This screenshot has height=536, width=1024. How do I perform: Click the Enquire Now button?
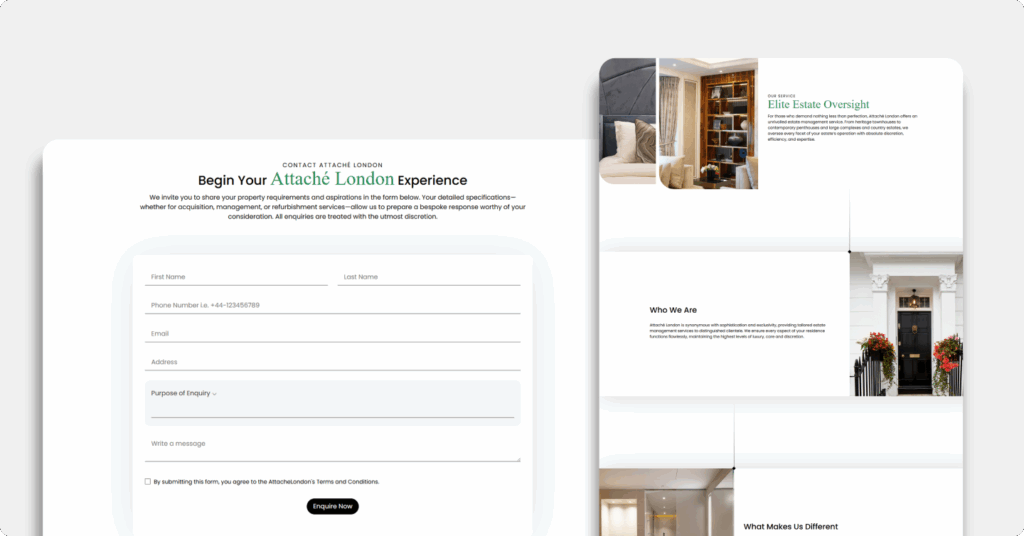332,506
